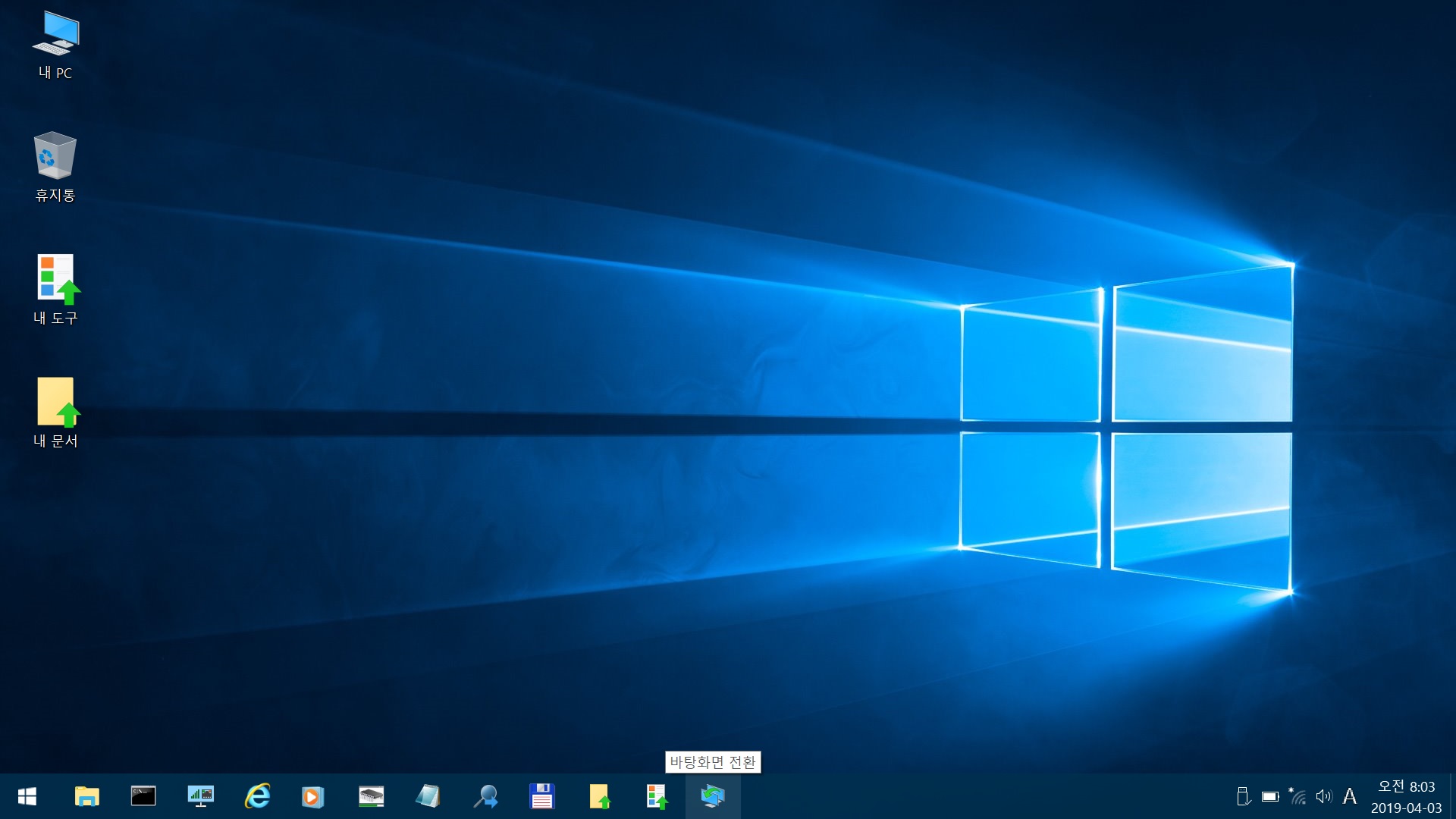Click the Show Desktop strip at taskbar end
This screenshot has width=1456, height=819.
[x=1452, y=796]
